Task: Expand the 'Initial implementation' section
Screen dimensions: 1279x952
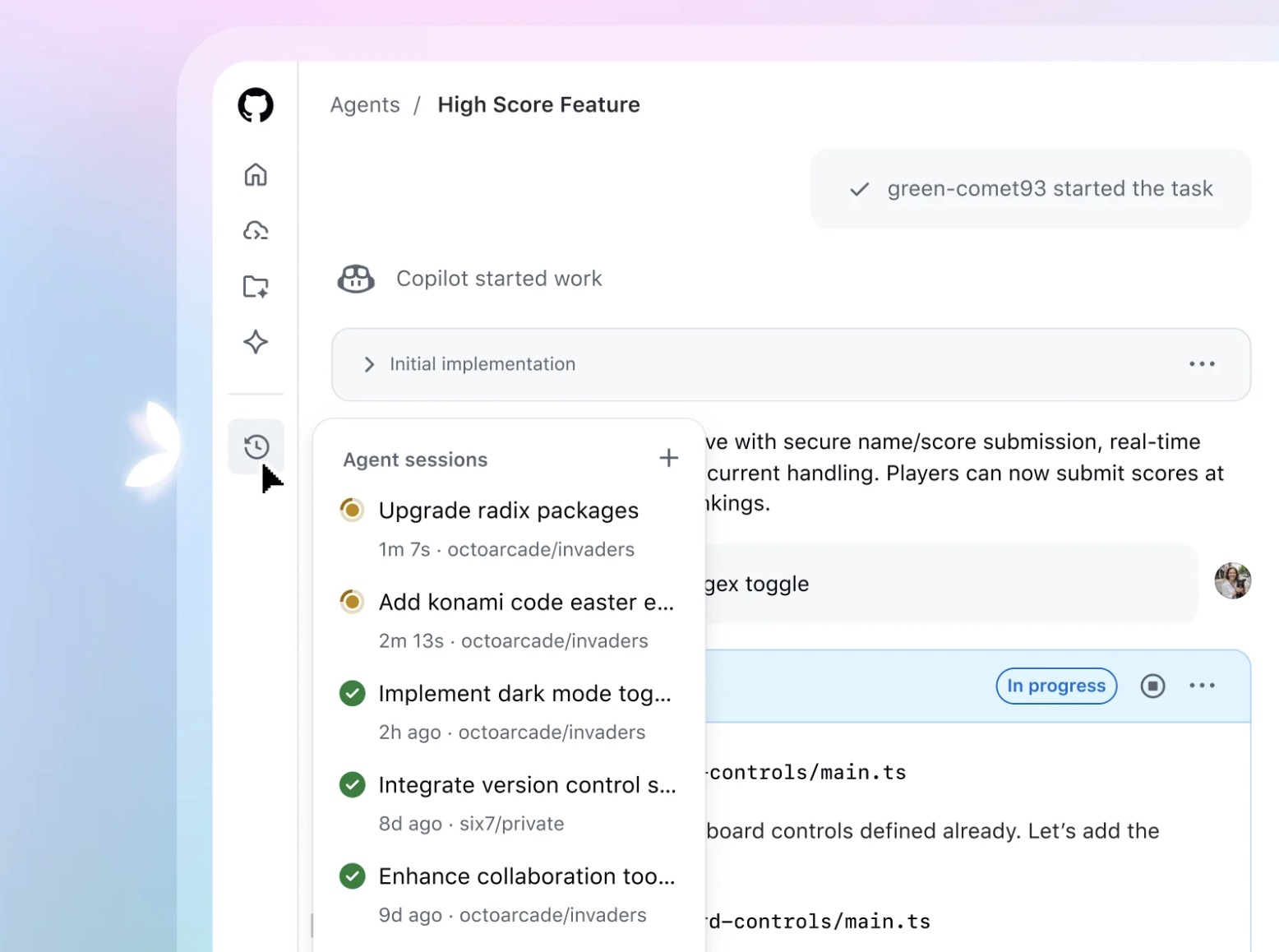Action: tap(369, 364)
